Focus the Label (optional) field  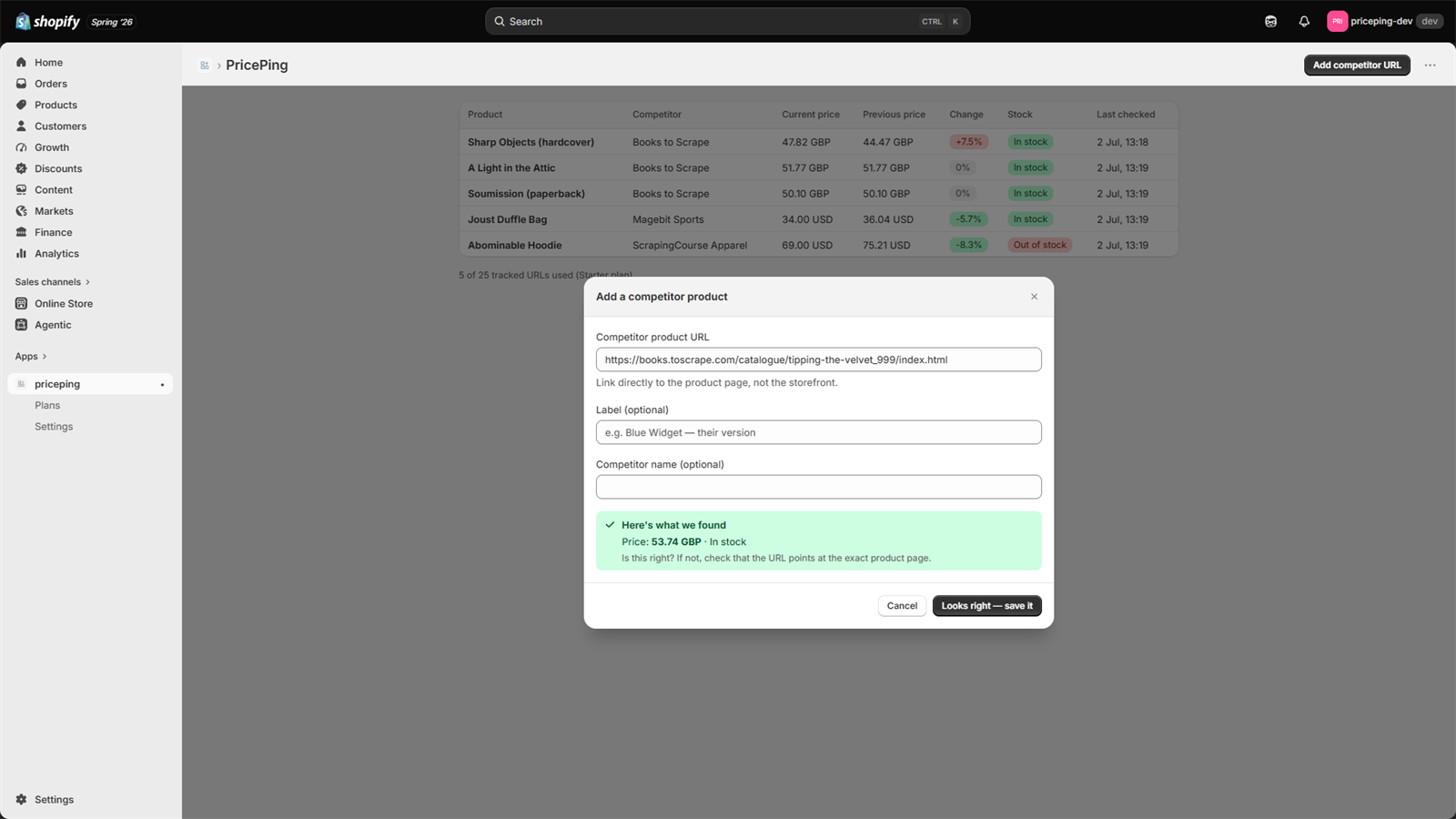click(x=818, y=432)
